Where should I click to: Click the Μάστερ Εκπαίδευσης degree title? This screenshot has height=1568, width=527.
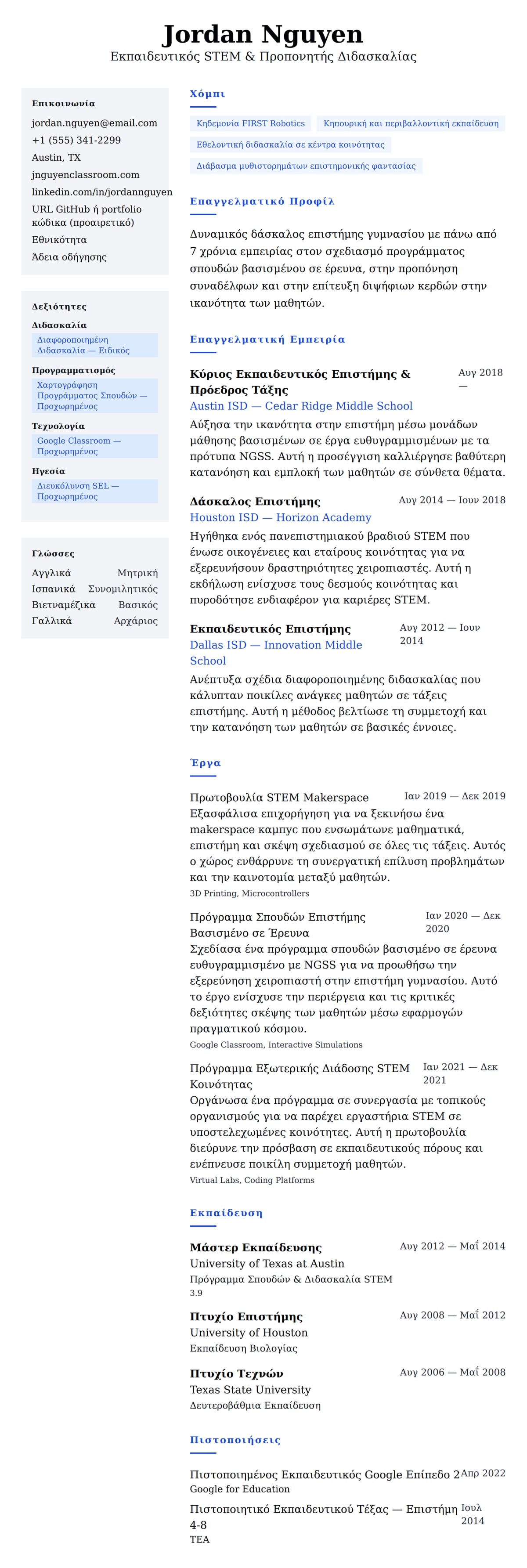click(256, 1248)
